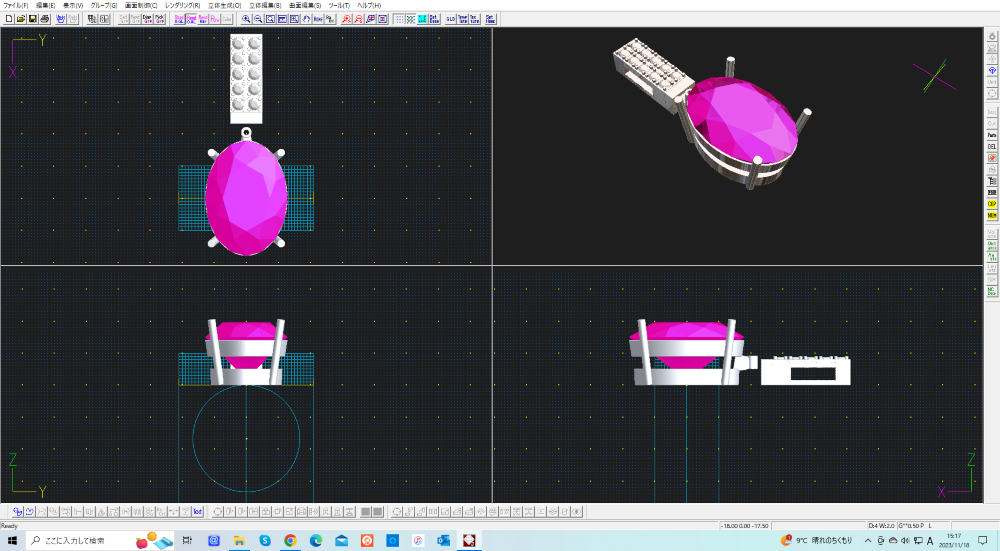Toggle the IME input mode A indicator
1000x551 pixels.
click(930, 541)
